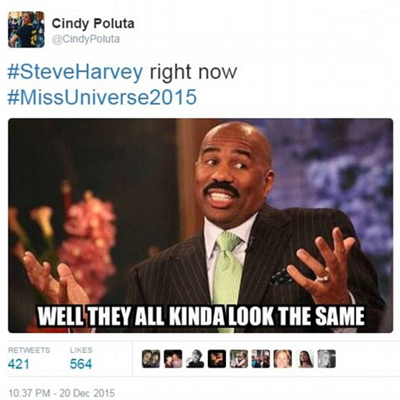Open the #SteveHarvey hashtag
This screenshot has width=400, height=400.
75,71
